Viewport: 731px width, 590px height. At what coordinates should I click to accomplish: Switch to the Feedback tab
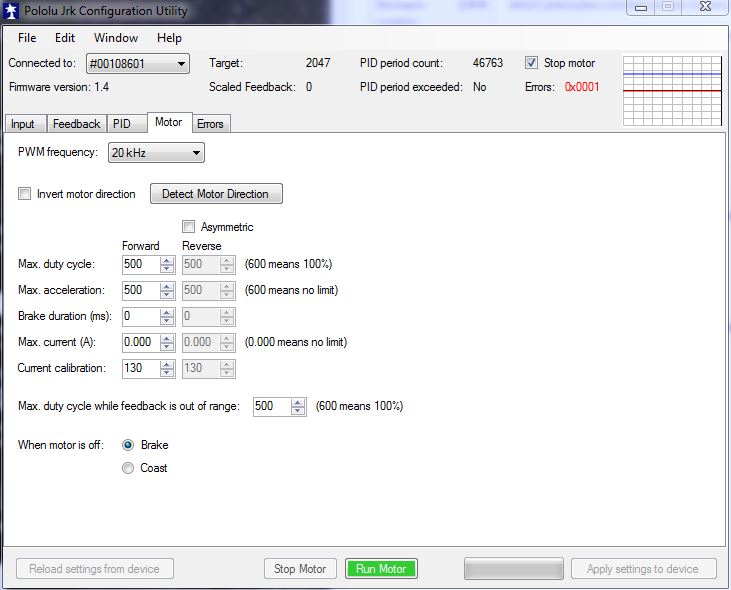point(77,124)
